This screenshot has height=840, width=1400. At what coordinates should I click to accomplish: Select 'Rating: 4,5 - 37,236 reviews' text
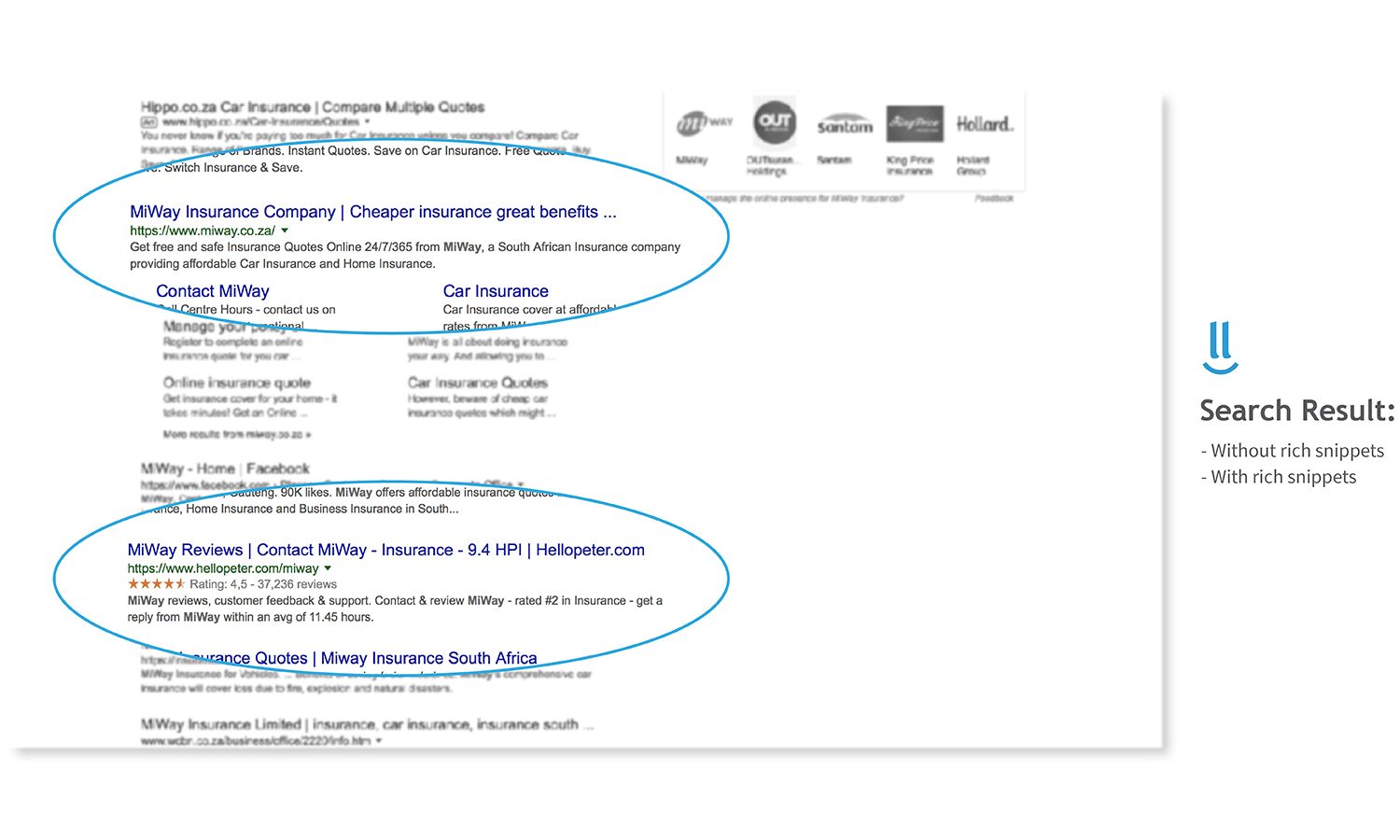[x=263, y=584]
